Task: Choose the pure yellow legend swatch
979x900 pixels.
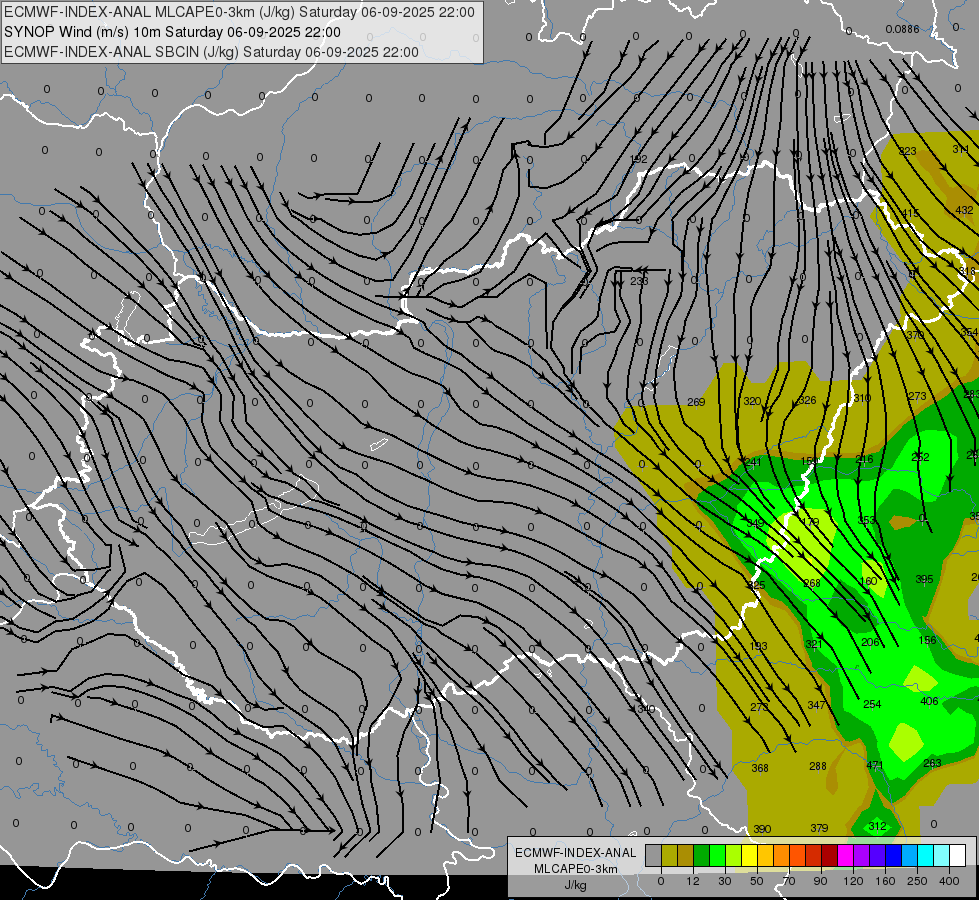Action: coord(749,855)
